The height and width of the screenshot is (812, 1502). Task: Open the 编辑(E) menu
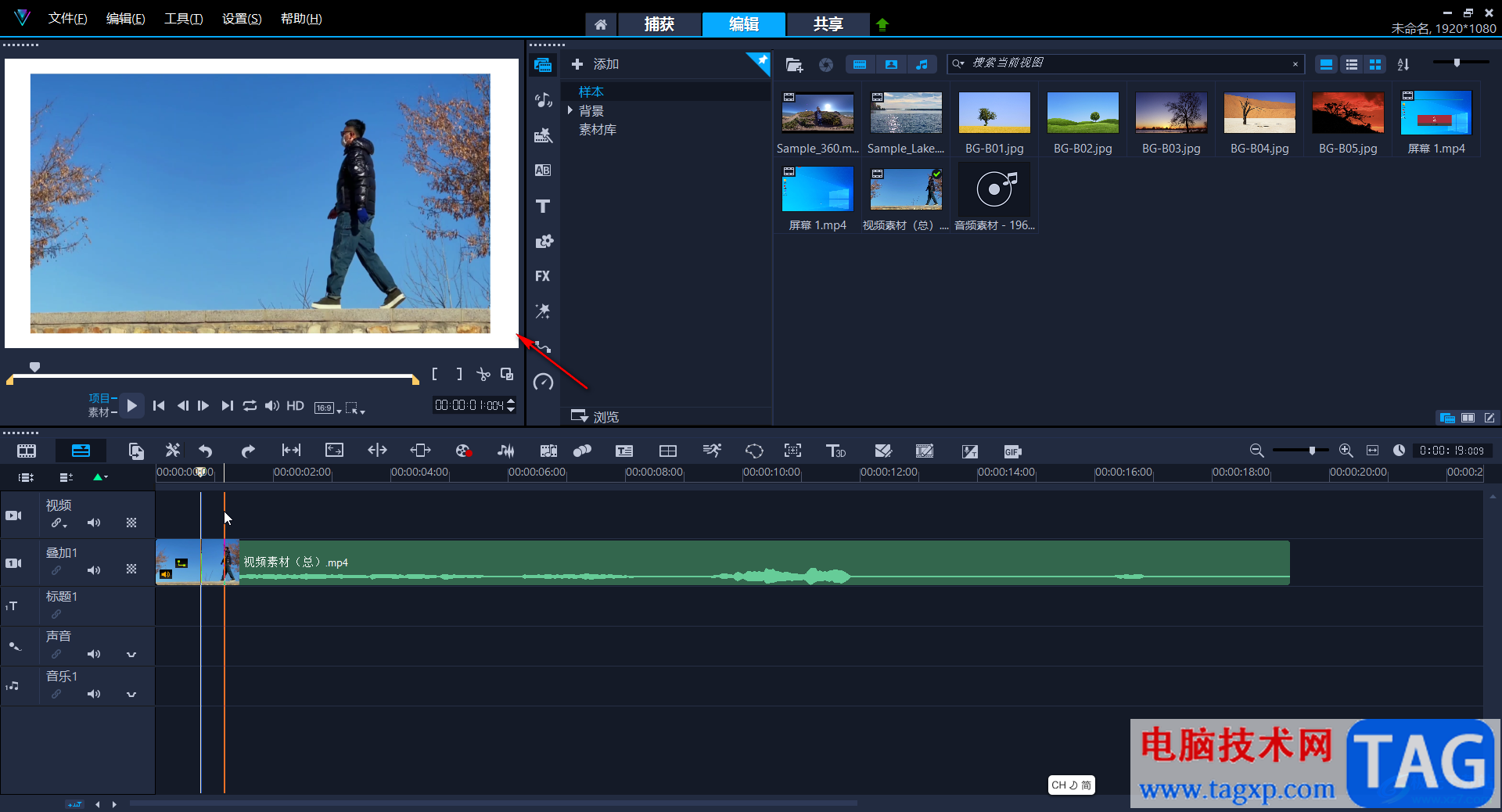point(125,18)
